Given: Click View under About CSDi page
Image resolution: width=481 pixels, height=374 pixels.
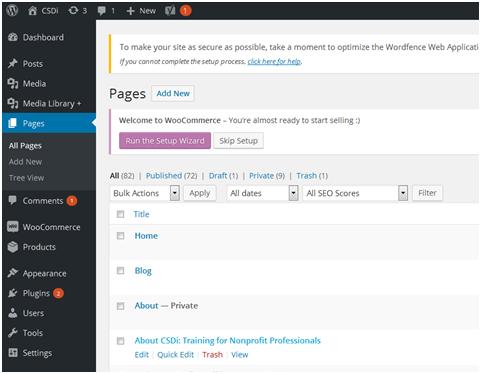Looking at the screenshot, I should [240, 355].
